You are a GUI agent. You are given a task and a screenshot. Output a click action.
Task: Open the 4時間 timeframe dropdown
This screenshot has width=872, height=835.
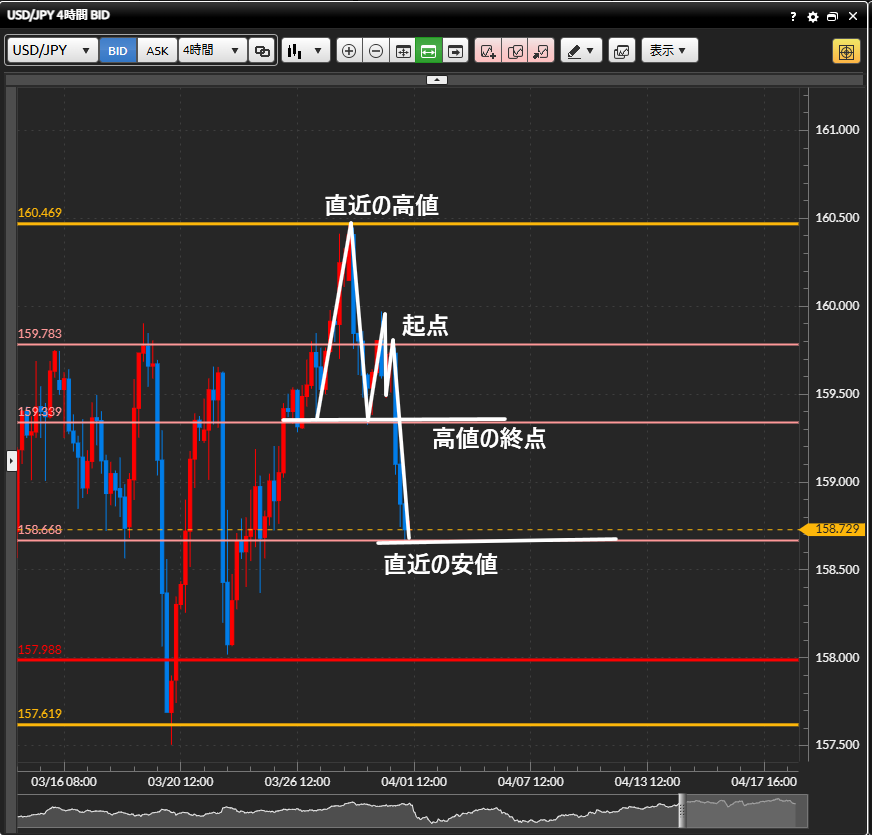coord(212,51)
